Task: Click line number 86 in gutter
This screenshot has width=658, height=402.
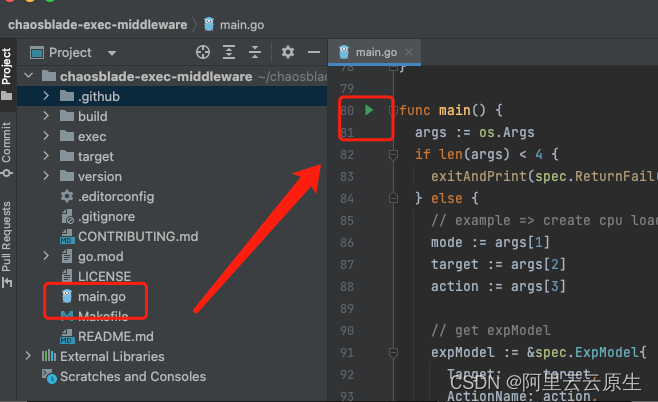Action: [347, 243]
